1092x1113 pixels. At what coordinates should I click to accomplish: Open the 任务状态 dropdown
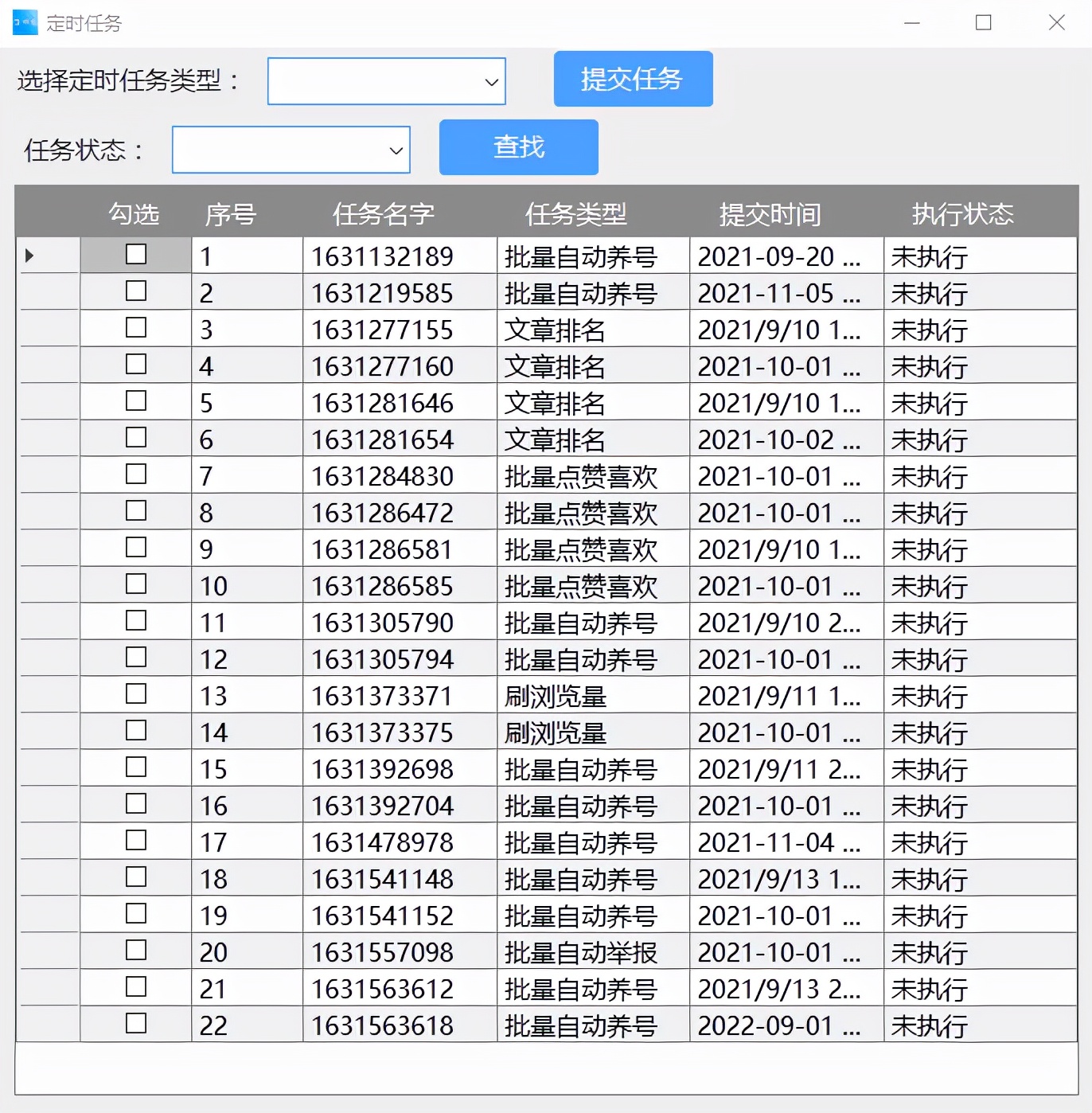(291, 150)
